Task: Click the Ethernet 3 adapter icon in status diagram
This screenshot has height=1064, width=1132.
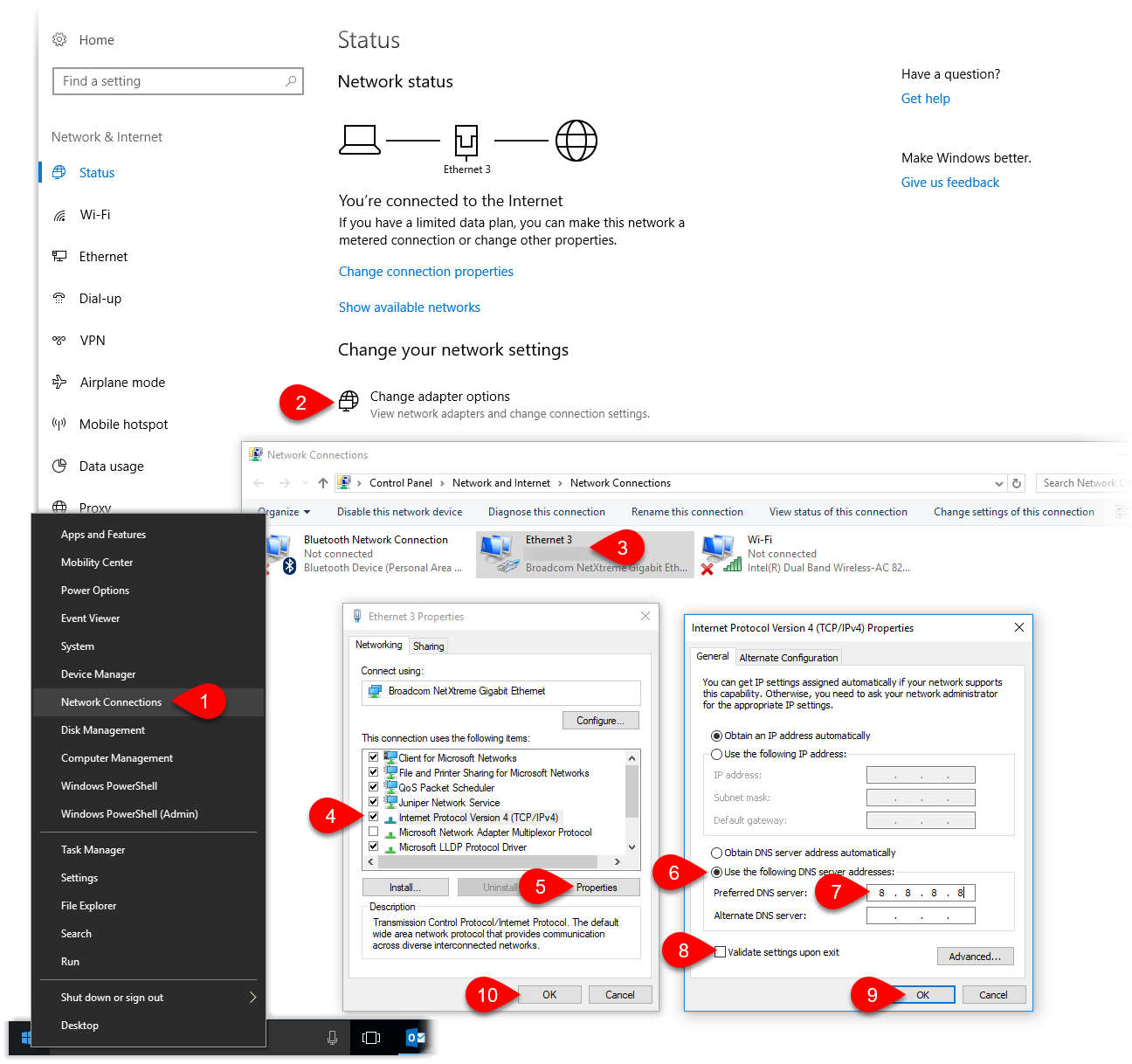Action: pyautogui.click(x=466, y=142)
